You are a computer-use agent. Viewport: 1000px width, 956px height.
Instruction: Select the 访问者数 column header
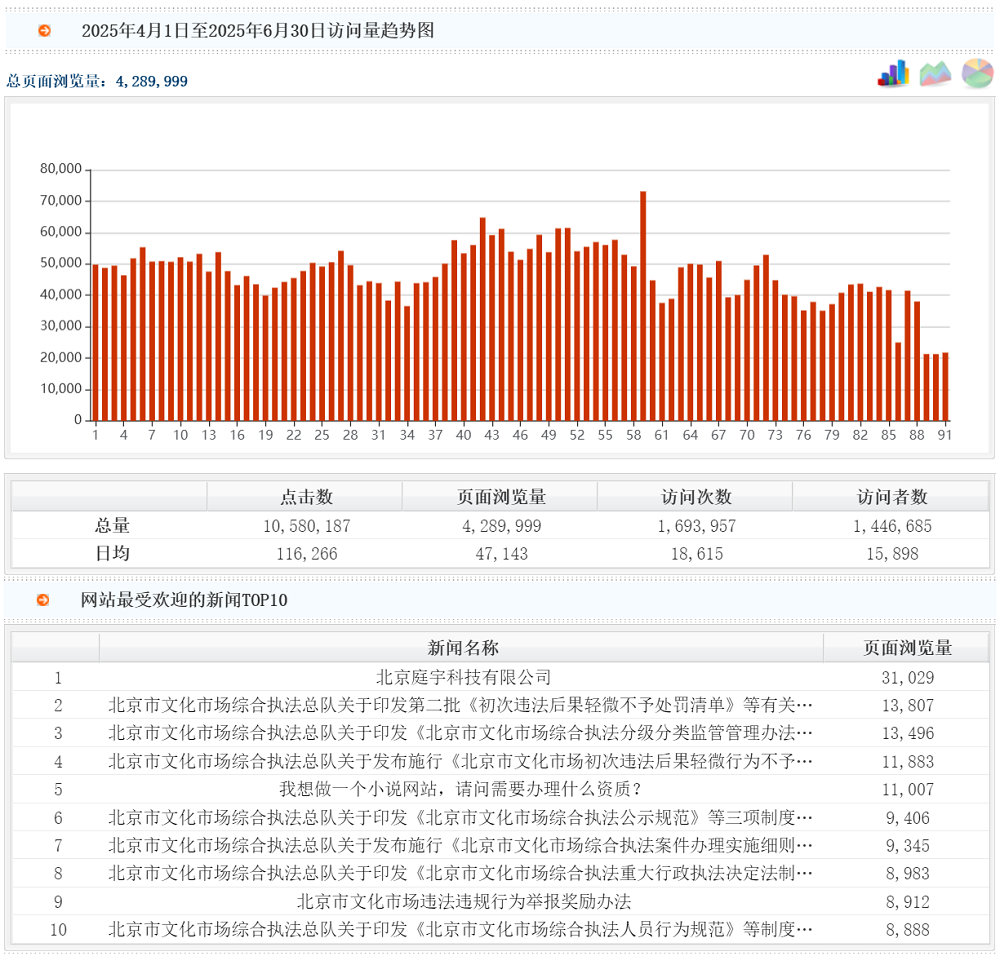click(892, 497)
